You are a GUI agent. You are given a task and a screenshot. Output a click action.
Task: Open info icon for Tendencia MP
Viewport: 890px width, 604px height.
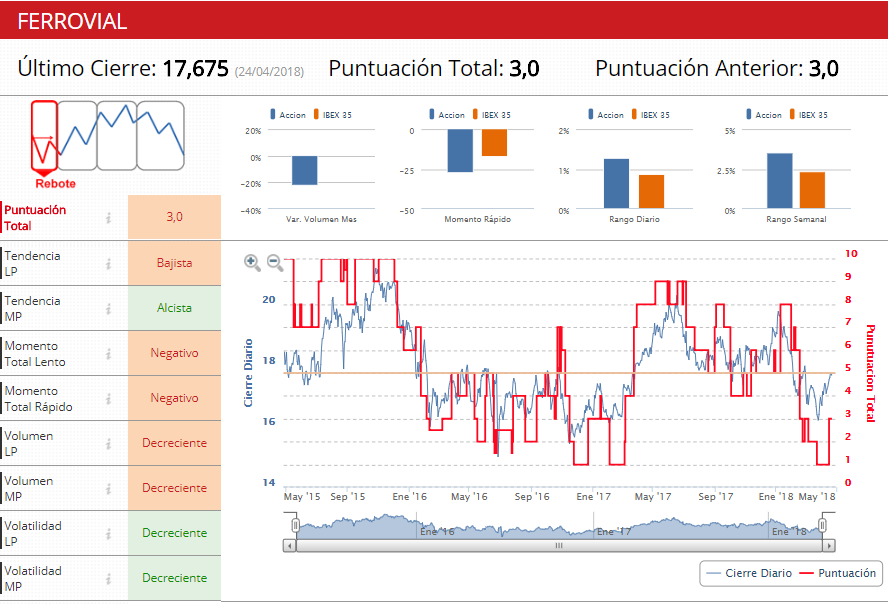[108, 308]
